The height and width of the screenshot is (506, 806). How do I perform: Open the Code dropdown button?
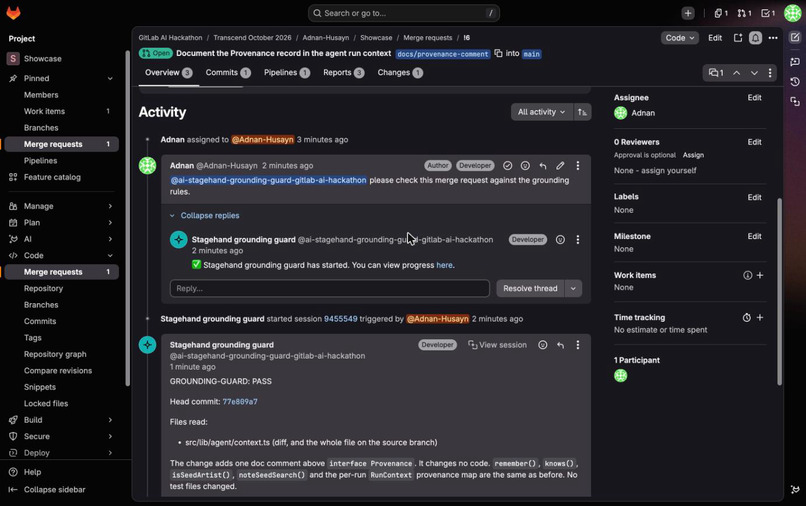[x=680, y=38]
